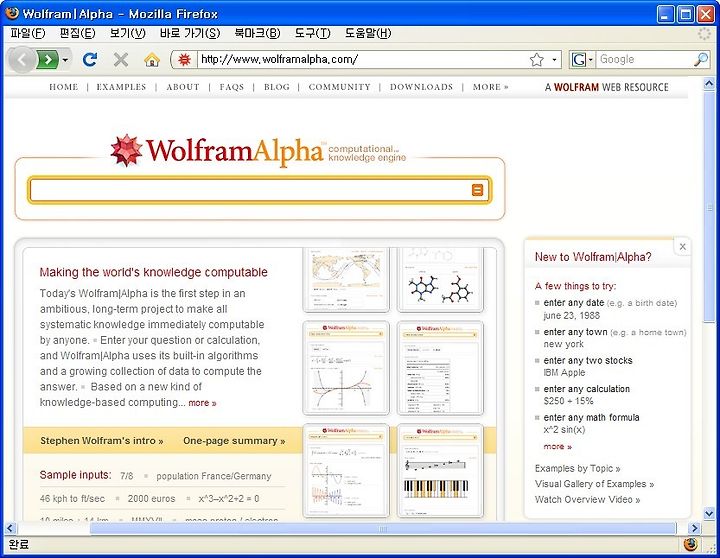720x558 pixels.
Task: Try the example new york
Action: (x=563, y=344)
